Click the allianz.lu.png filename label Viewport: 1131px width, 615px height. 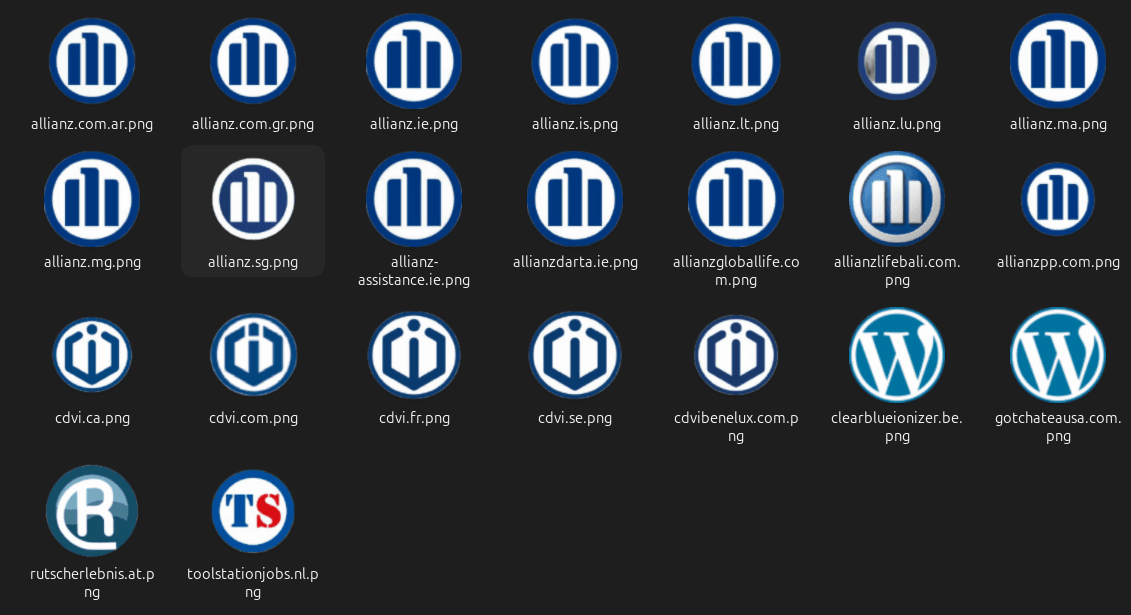[x=897, y=124]
